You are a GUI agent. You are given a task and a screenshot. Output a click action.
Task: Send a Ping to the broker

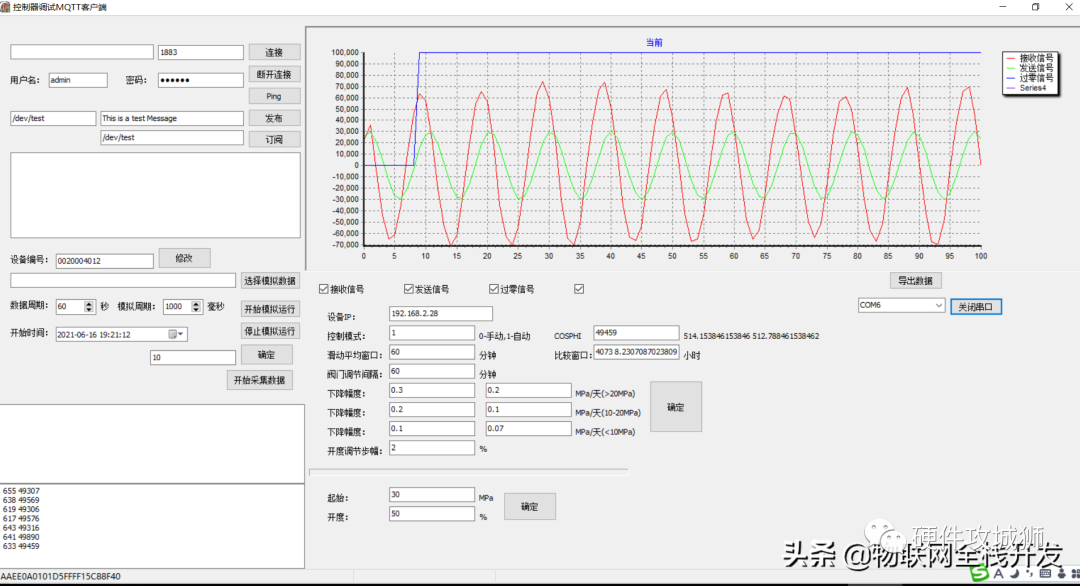[x=274, y=96]
